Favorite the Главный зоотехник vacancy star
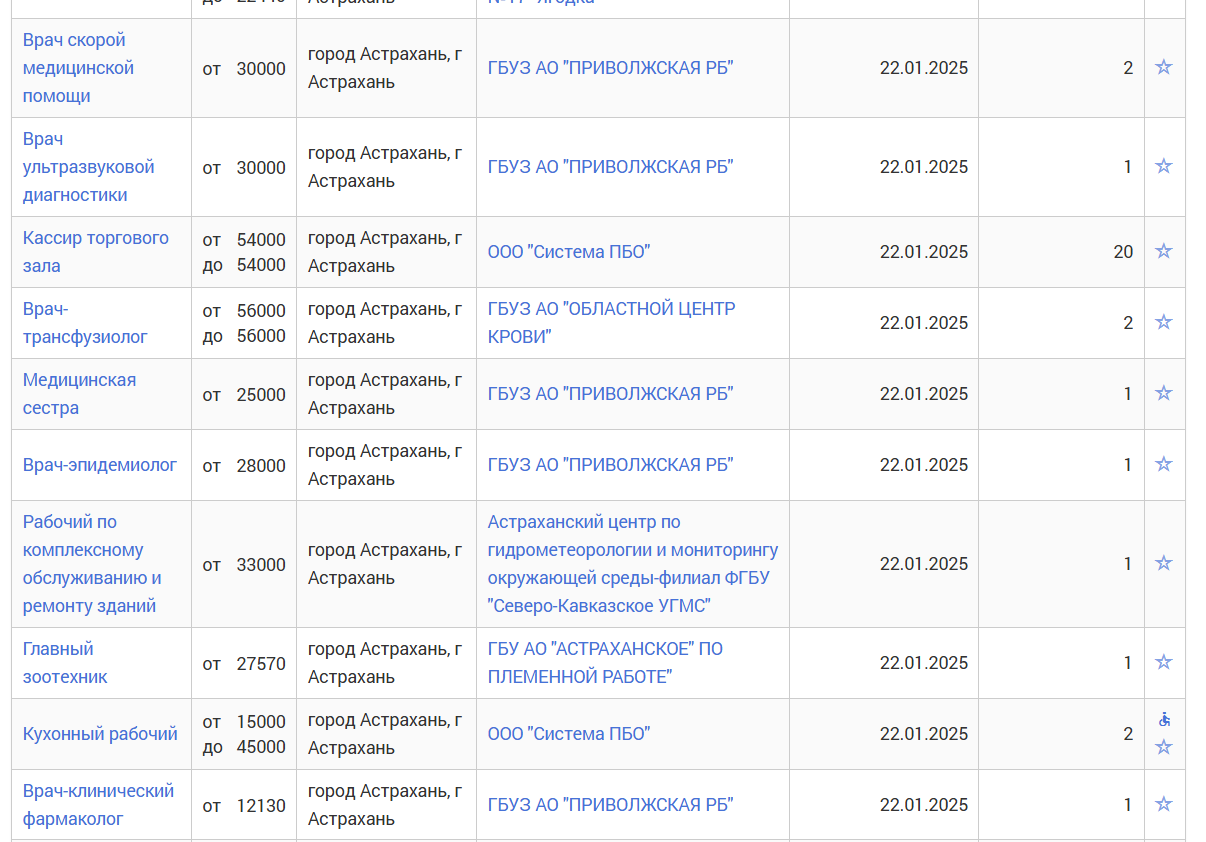Image resolution: width=1206 pixels, height=842 pixels. tap(1164, 662)
